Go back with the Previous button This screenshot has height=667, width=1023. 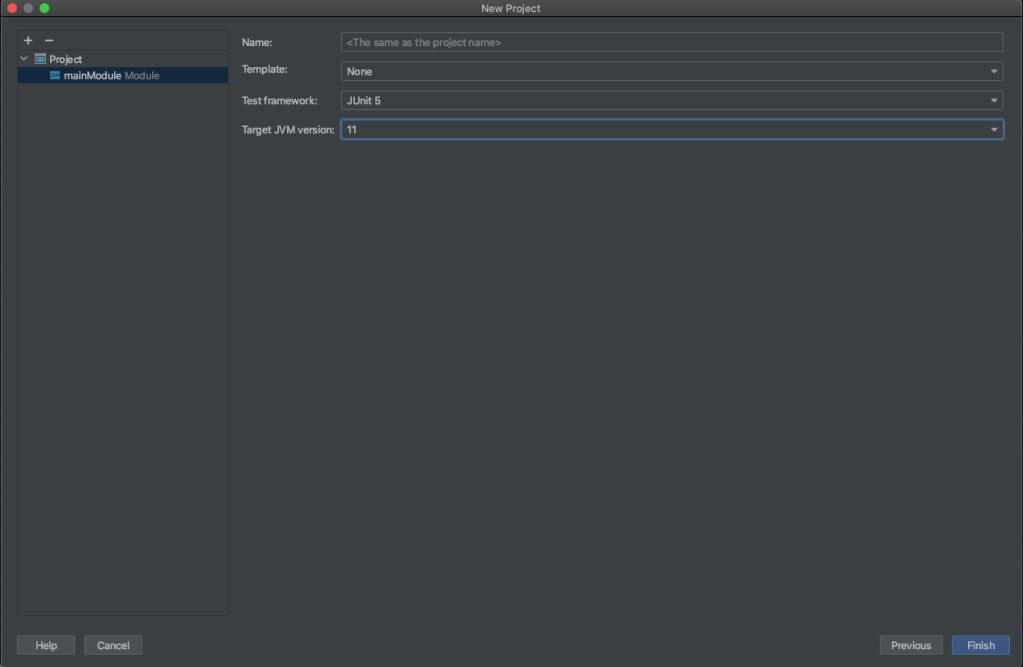[x=910, y=646]
